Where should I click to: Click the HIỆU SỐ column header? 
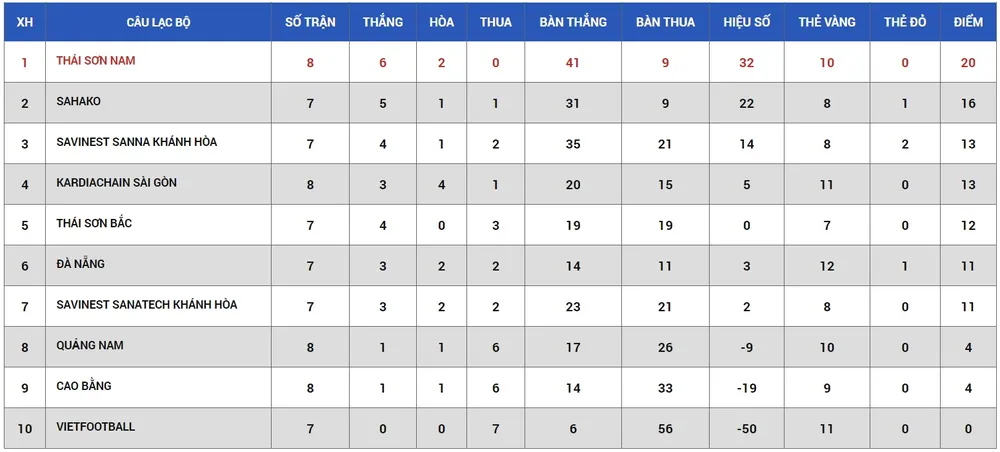click(x=746, y=22)
